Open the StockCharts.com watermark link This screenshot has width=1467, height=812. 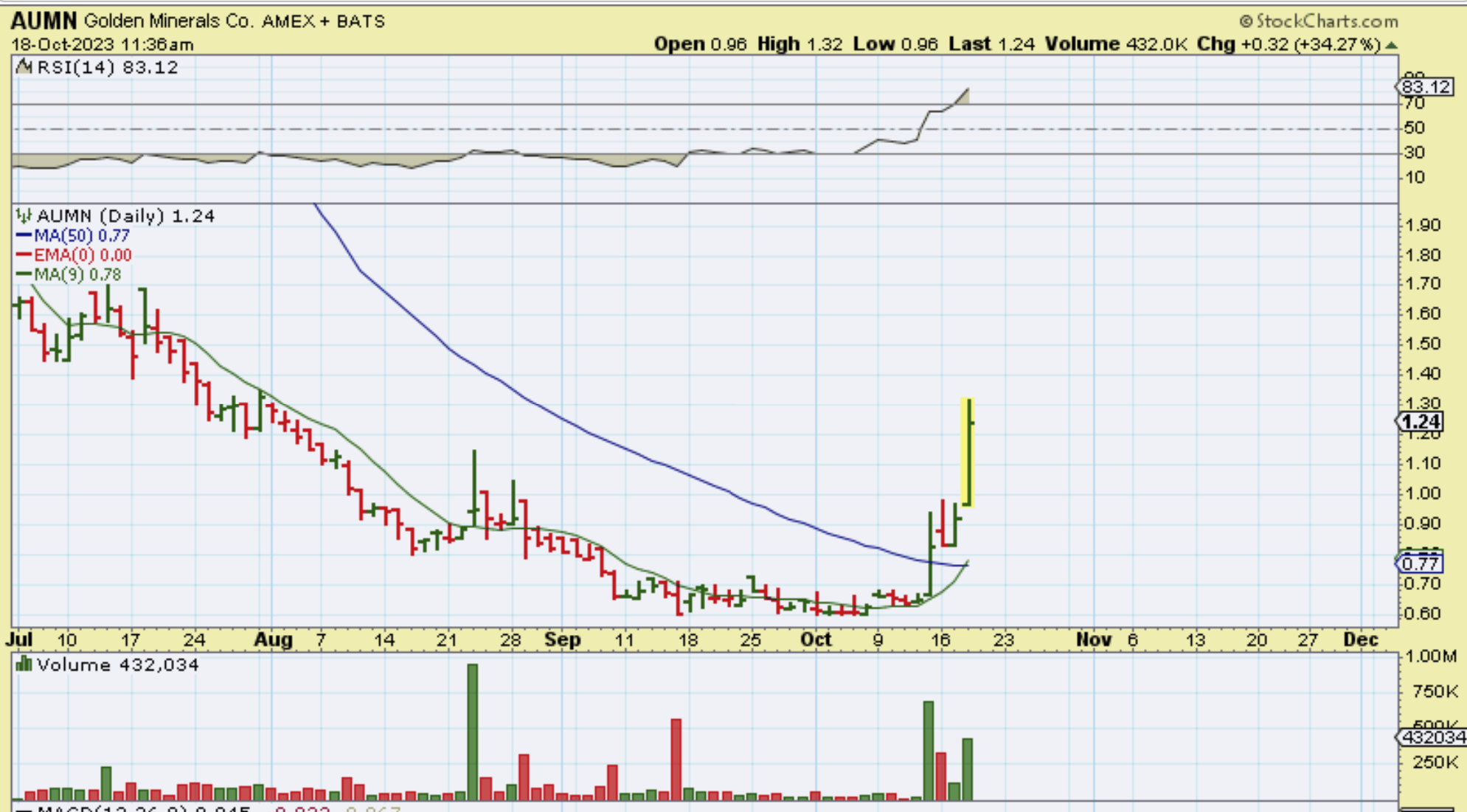click(1318, 21)
